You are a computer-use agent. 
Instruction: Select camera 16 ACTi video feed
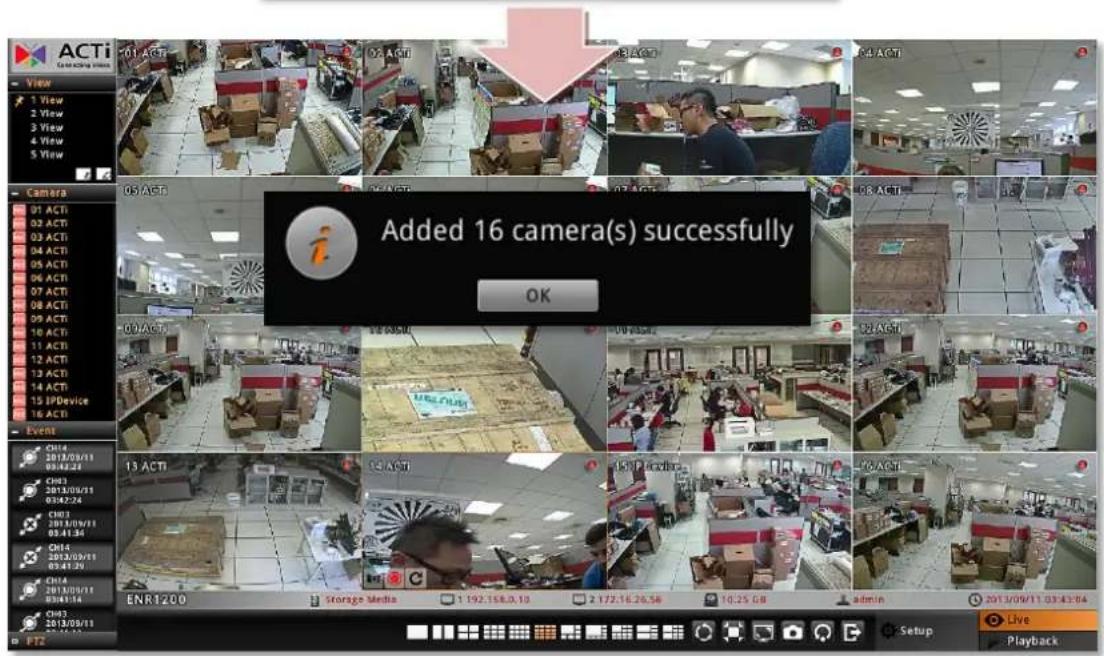pyautogui.click(x=974, y=522)
